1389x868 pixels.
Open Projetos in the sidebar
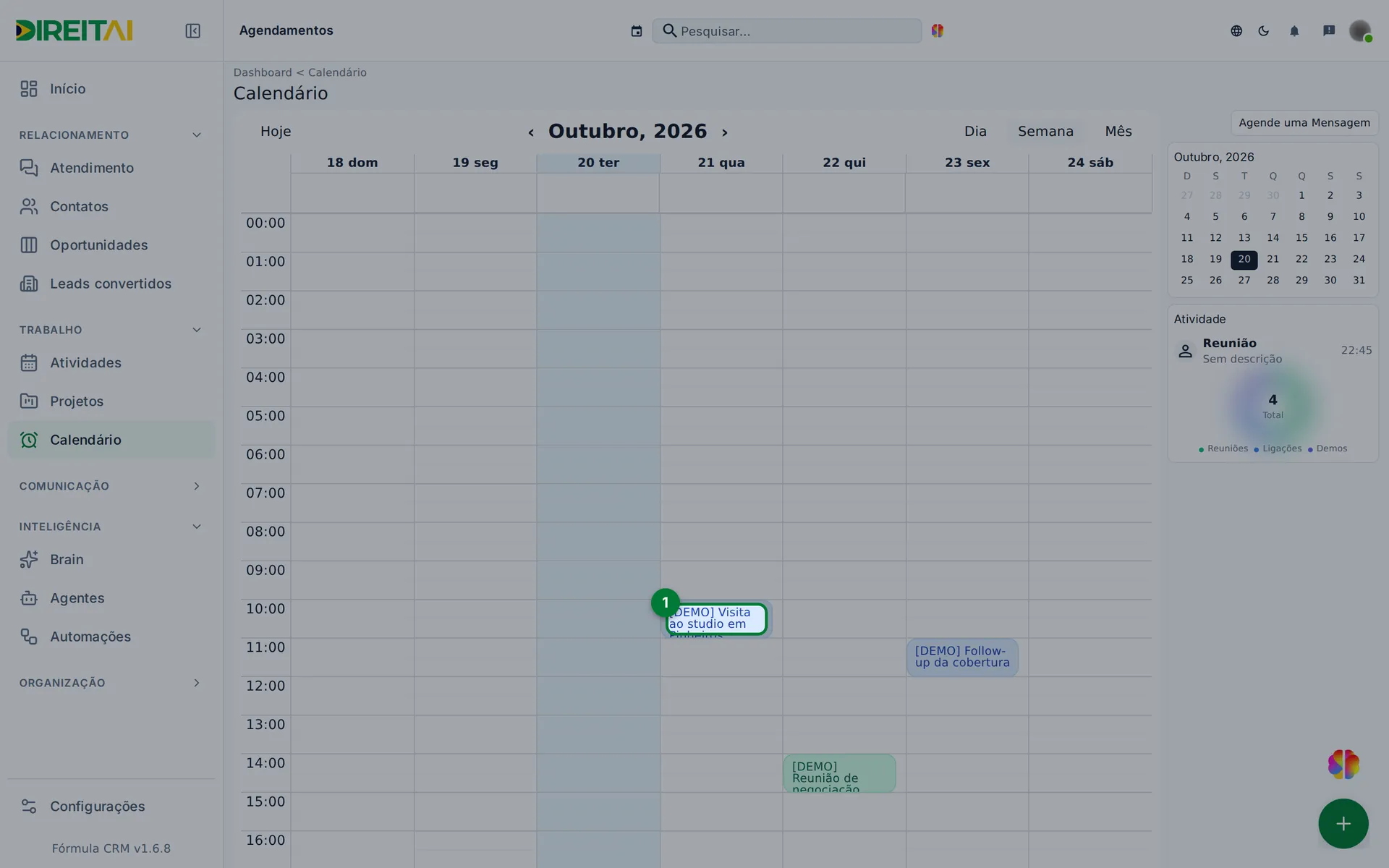pos(111,401)
